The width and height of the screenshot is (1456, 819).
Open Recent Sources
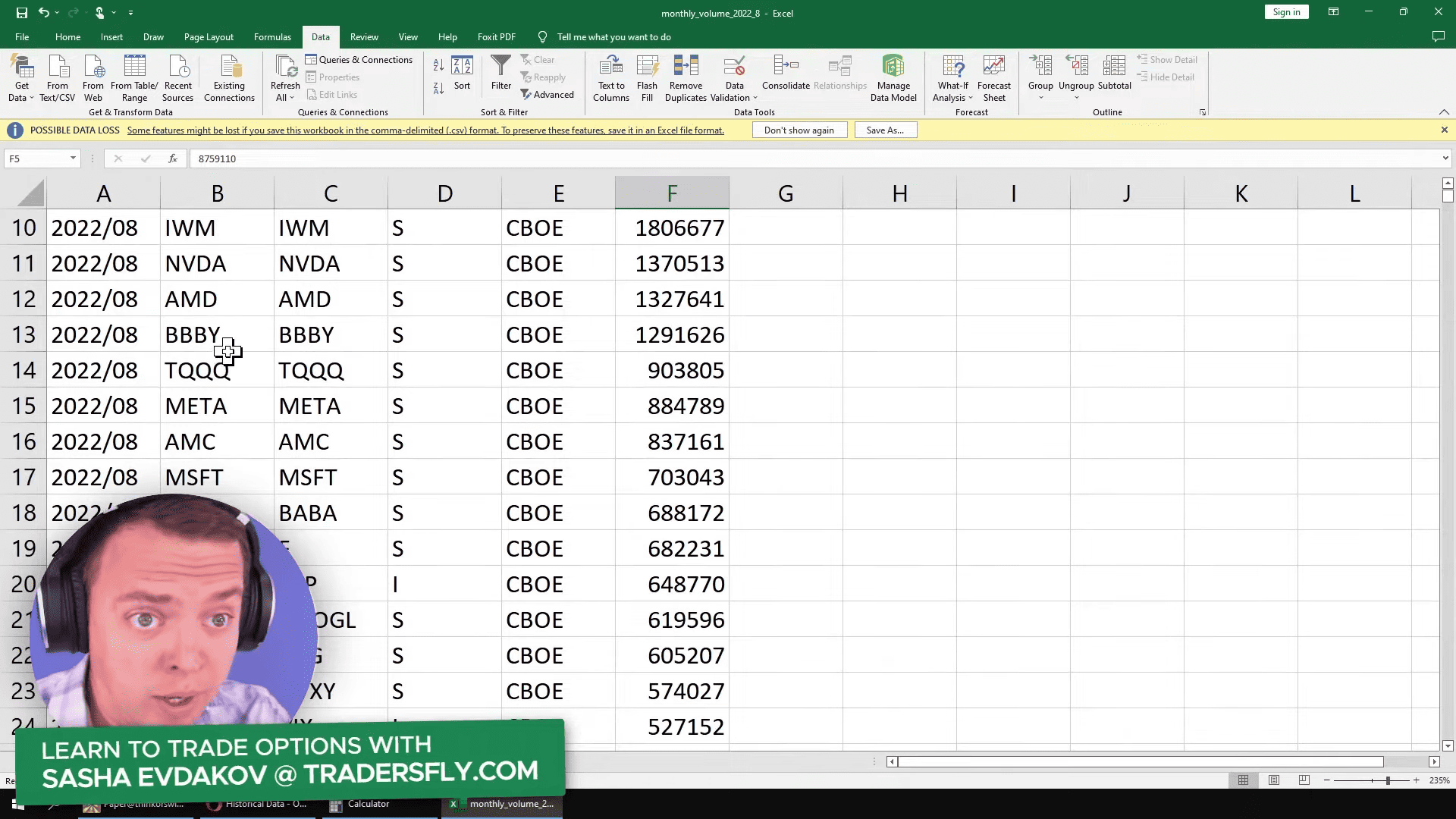click(x=178, y=78)
